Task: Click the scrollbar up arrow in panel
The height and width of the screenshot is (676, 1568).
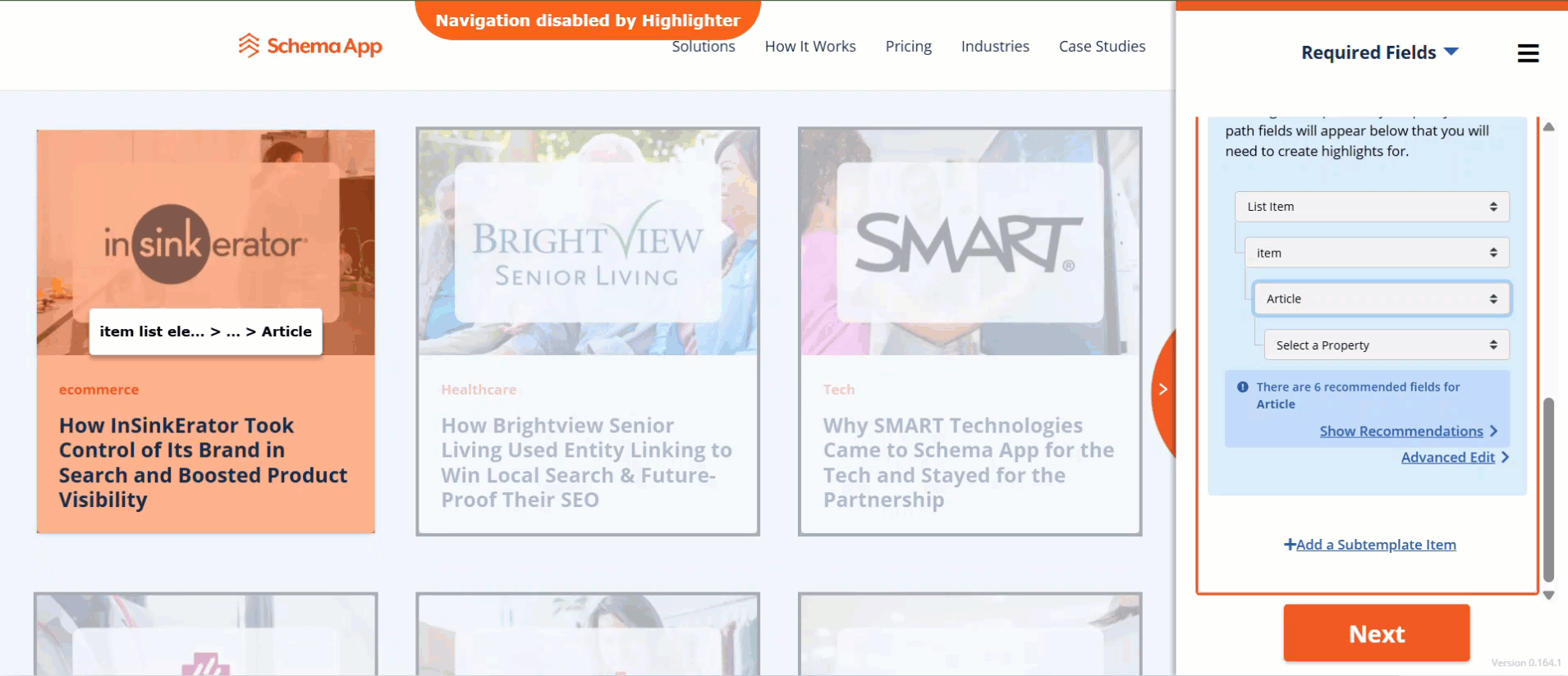Action: pyautogui.click(x=1548, y=127)
